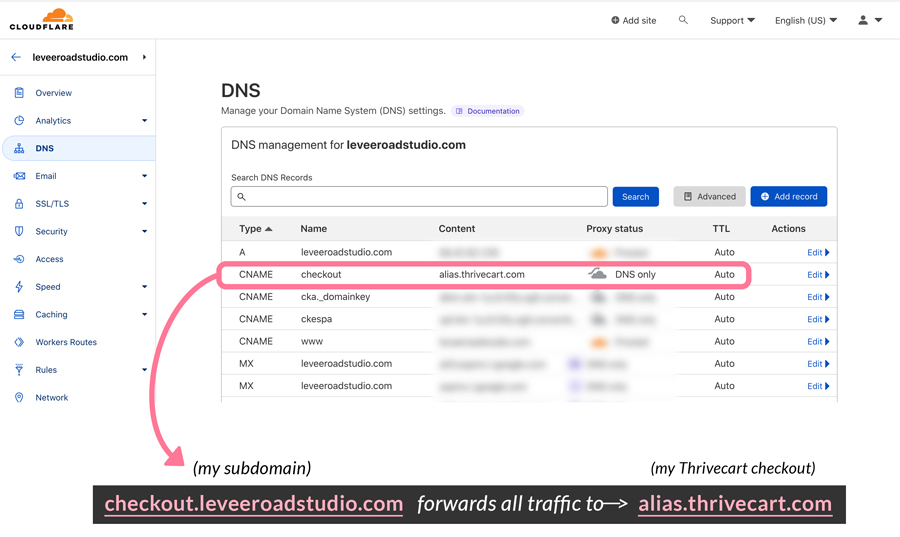Click the Advanced button
This screenshot has width=900, height=537.
(x=709, y=196)
